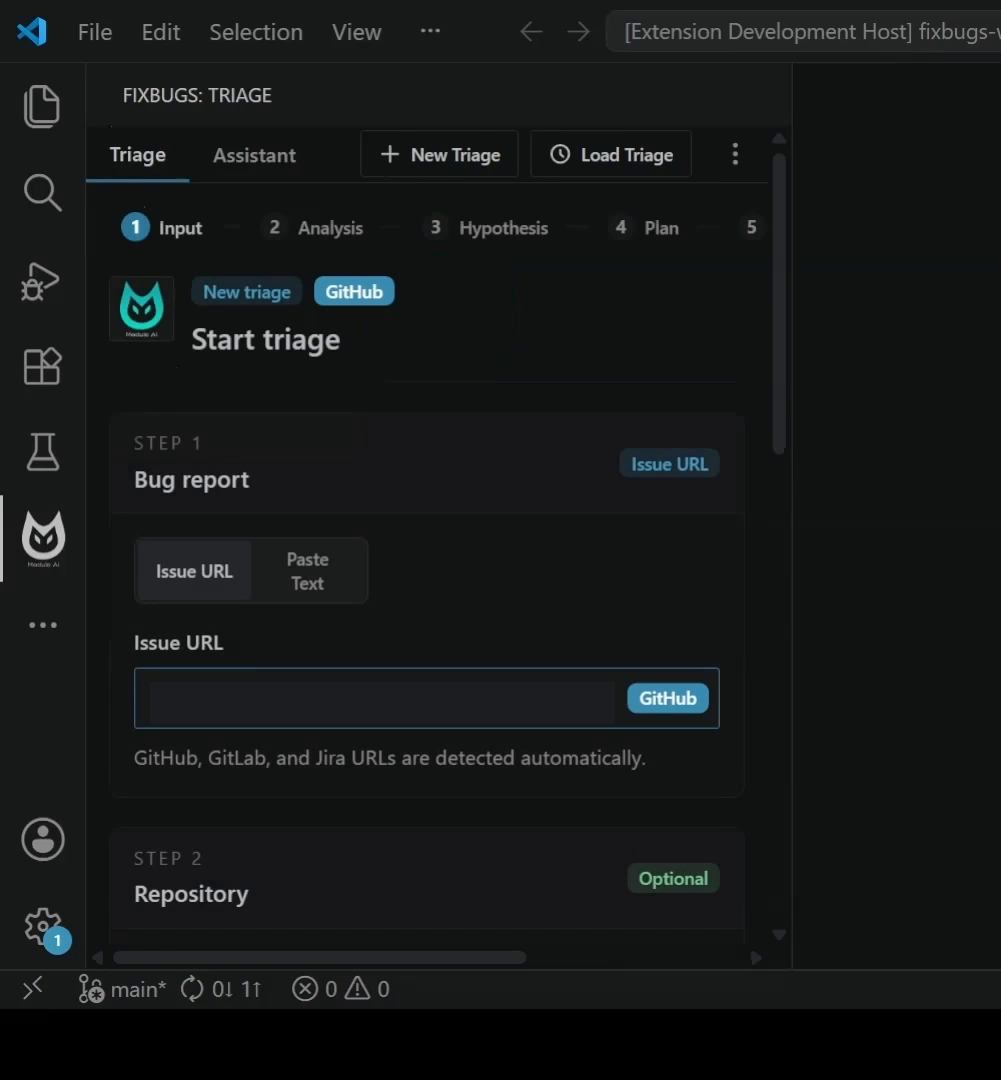The width and height of the screenshot is (1001, 1080).
Task: Click the Modulo AI logo beside Start triage
Action: [142, 309]
